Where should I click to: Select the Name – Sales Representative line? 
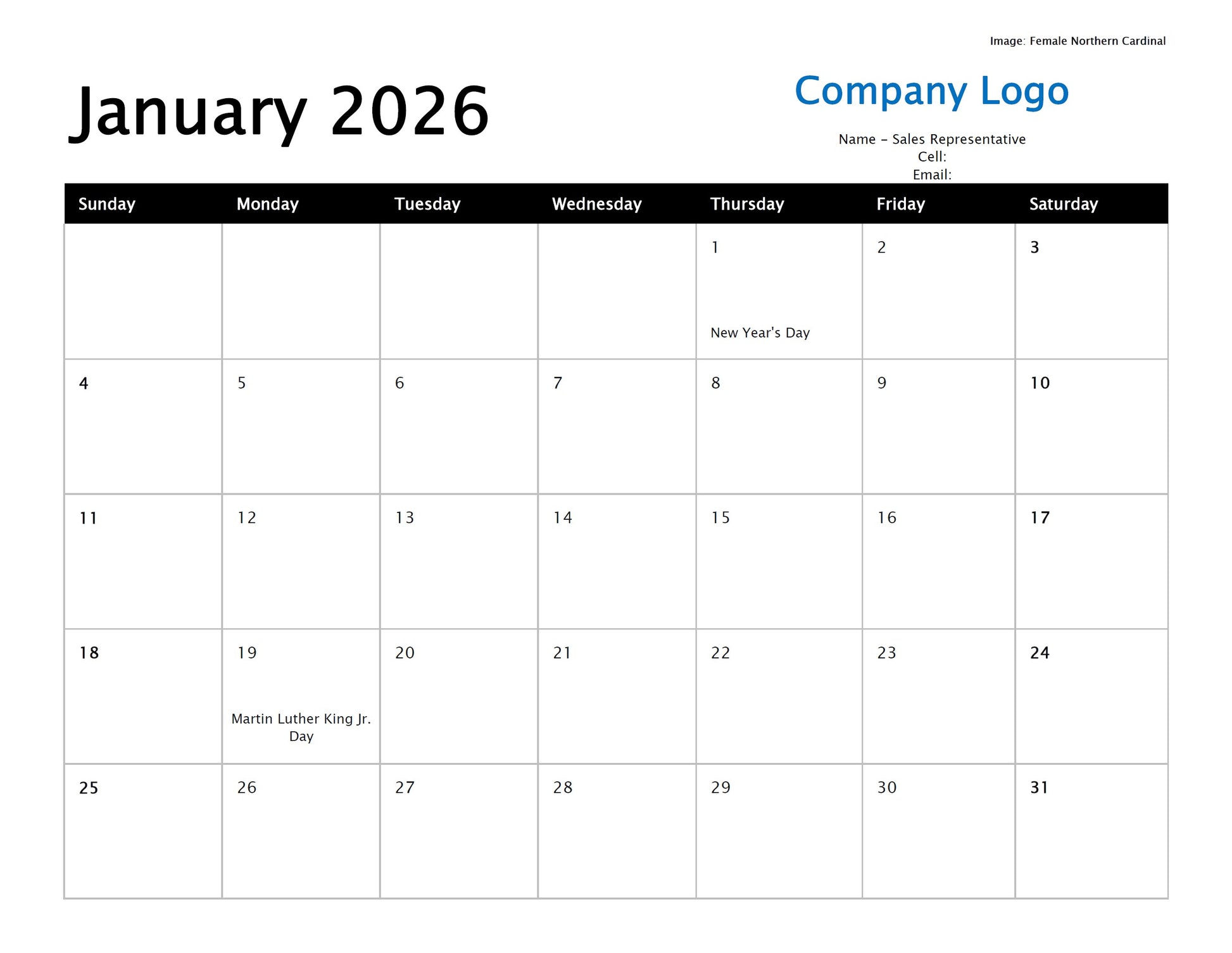coord(931,139)
